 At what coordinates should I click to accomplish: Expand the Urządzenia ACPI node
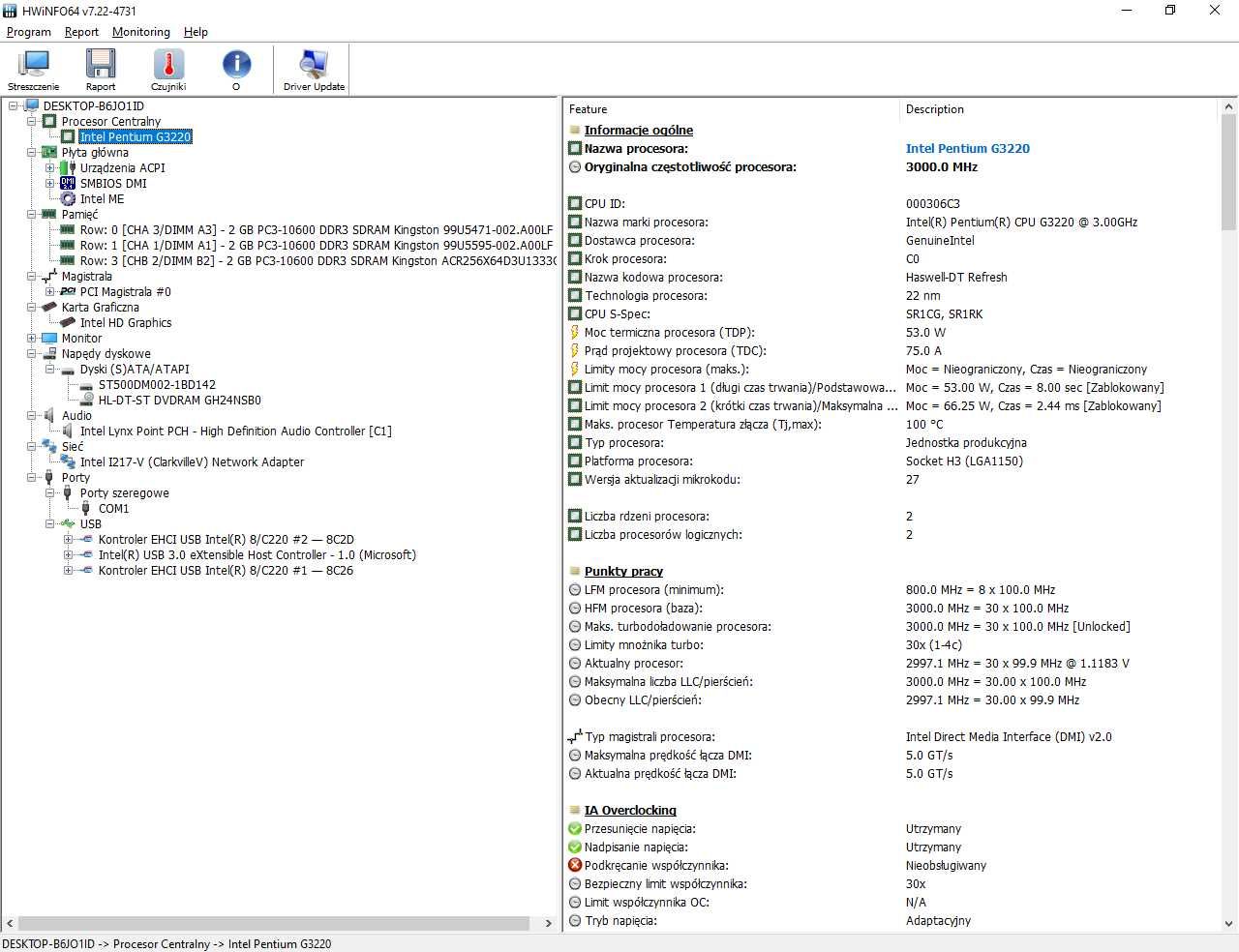click(50, 167)
